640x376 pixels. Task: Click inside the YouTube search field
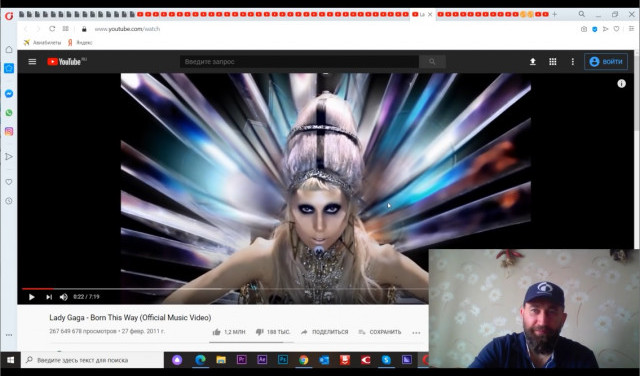point(299,62)
